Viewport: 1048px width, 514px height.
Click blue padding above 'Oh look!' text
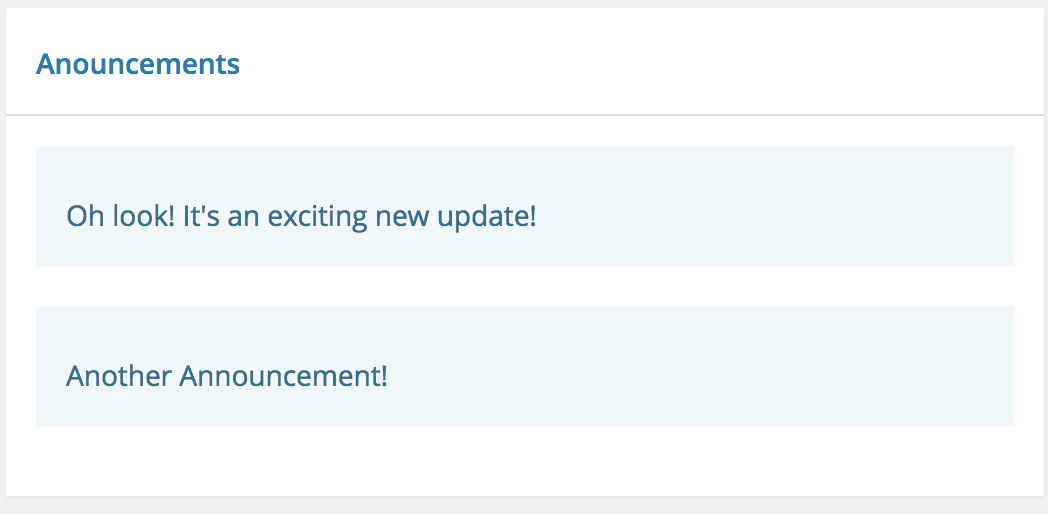tap(525, 174)
